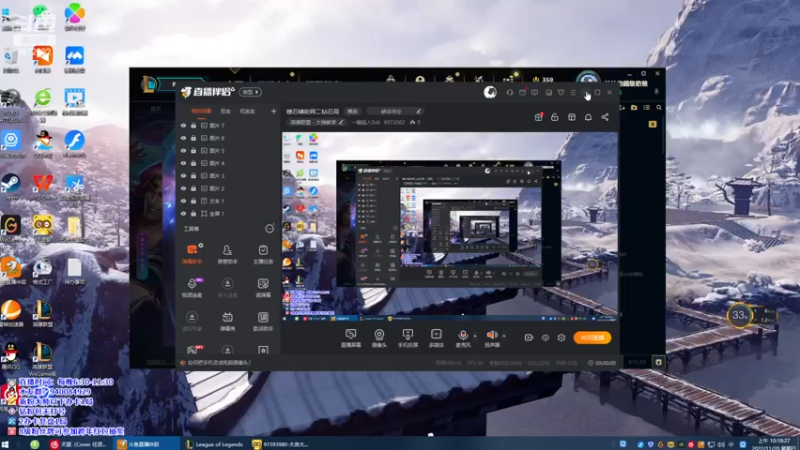Hide the 文本 1 layer

[183, 201]
